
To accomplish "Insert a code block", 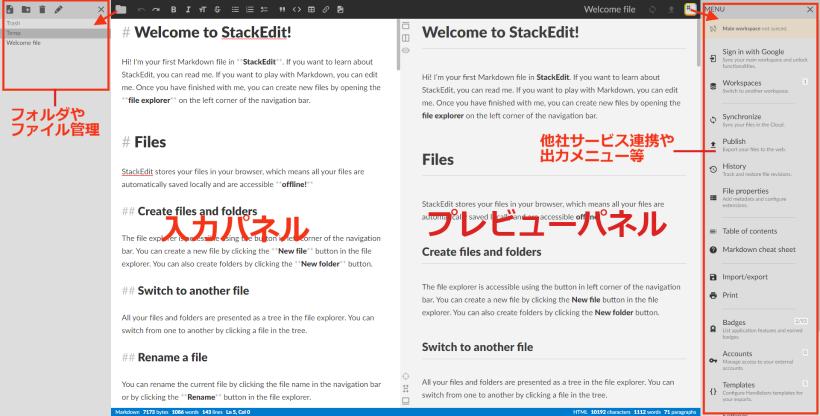I will pos(297,9).
